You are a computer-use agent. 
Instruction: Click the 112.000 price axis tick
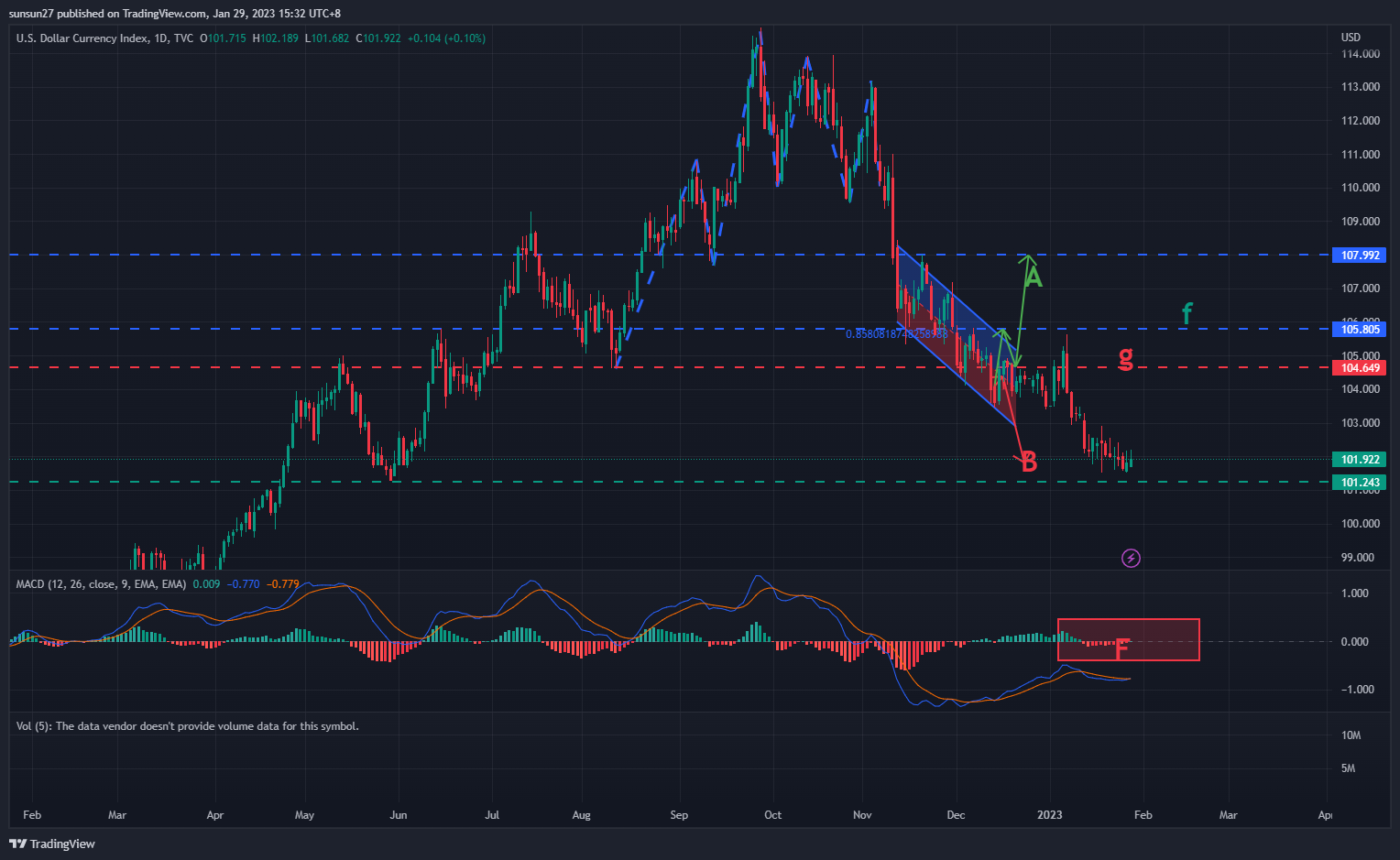tap(1361, 121)
